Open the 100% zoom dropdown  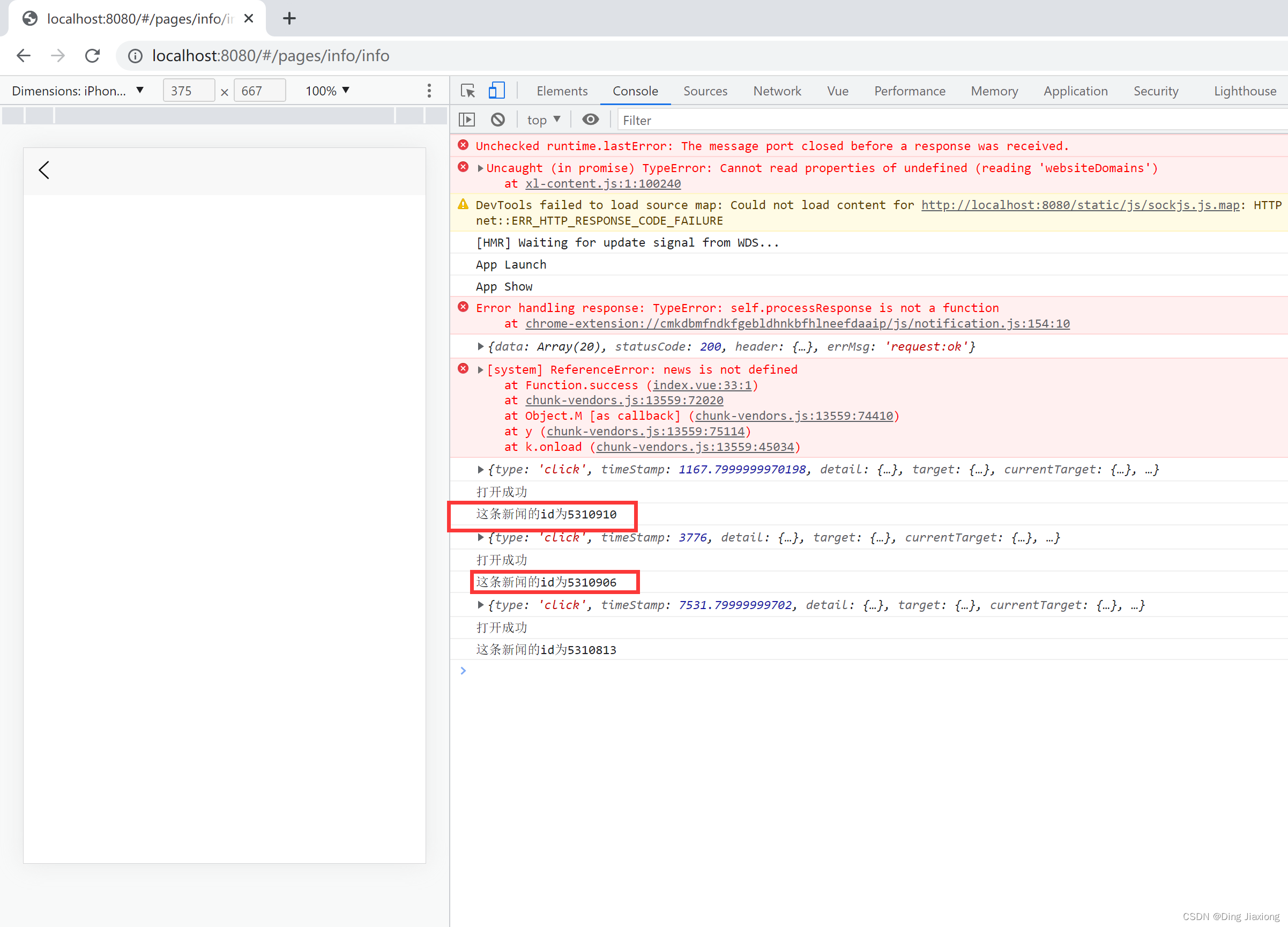pos(327,91)
